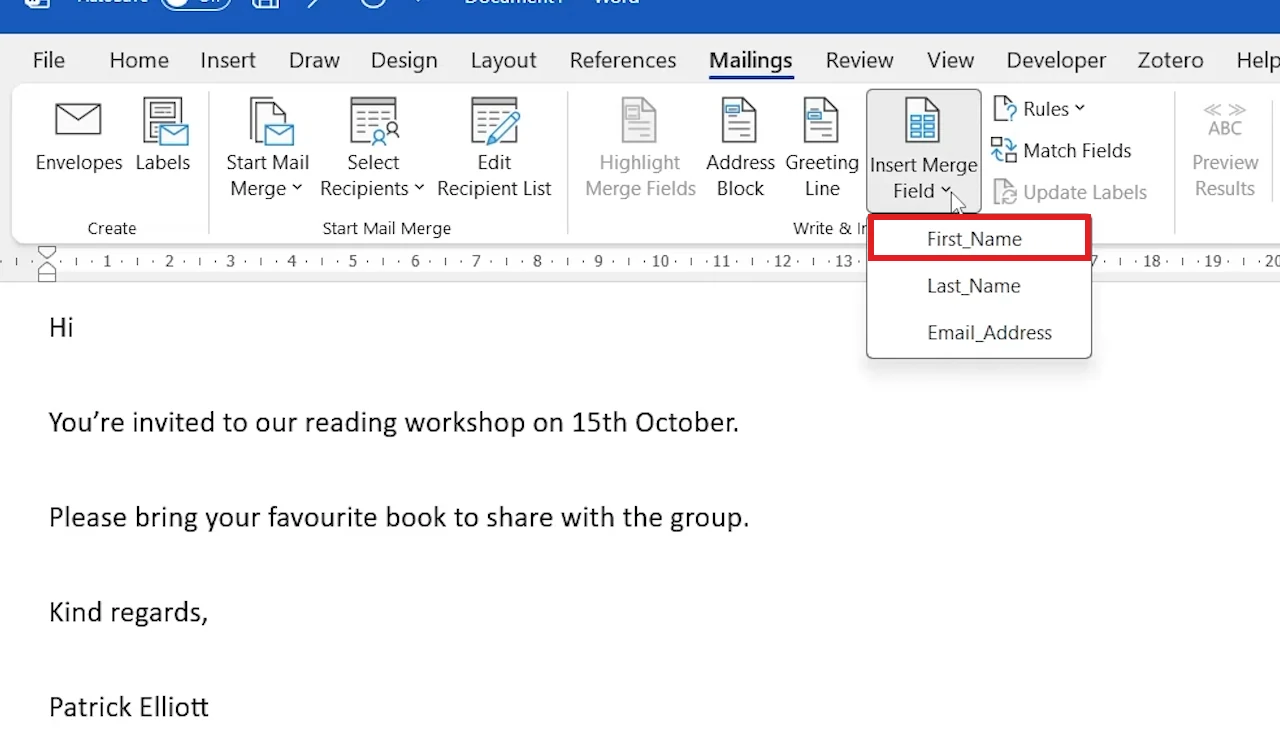Expand the Select Recipients menu
The width and height of the screenshot is (1280, 749).
(373, 148)
